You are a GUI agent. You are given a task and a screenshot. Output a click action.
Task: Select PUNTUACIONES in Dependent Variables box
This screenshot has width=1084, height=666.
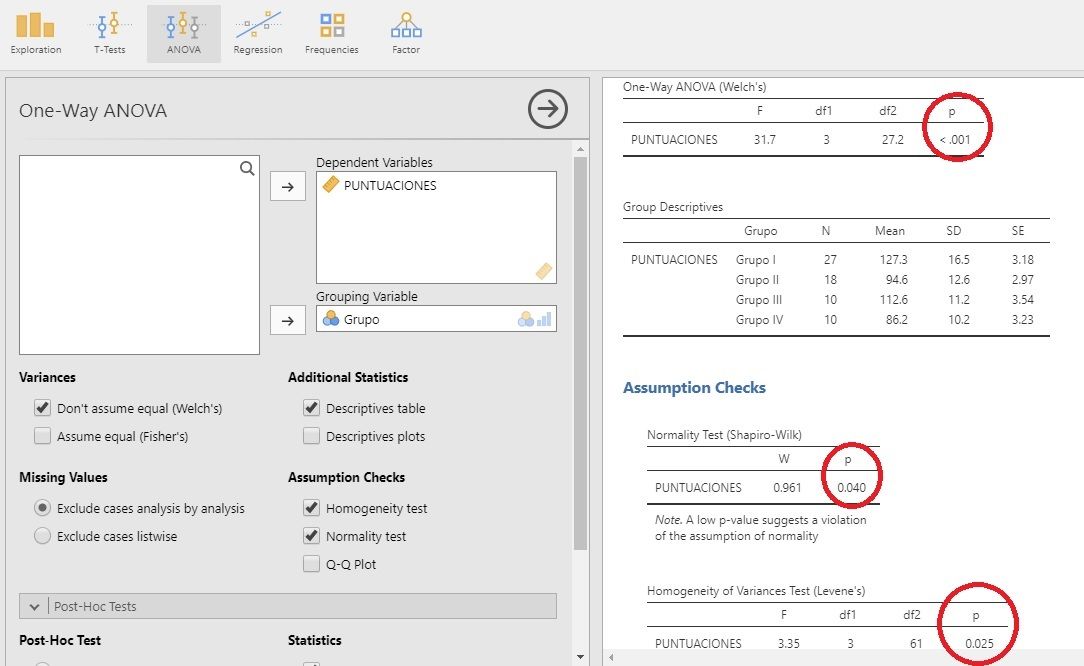coord(390,185)
